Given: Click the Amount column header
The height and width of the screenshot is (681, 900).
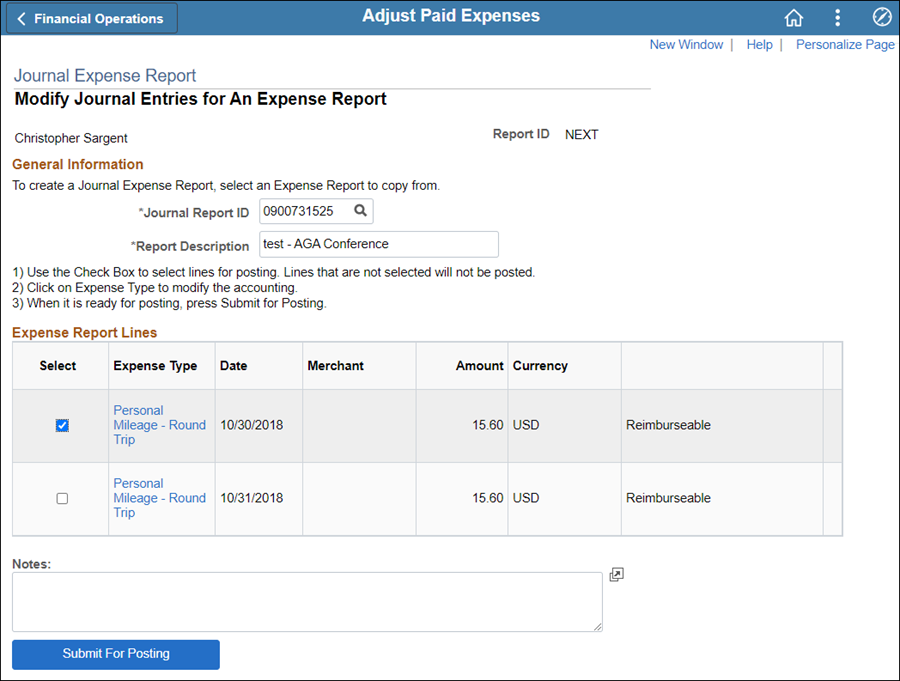Looking at the screenshot, I should (479, 366).
